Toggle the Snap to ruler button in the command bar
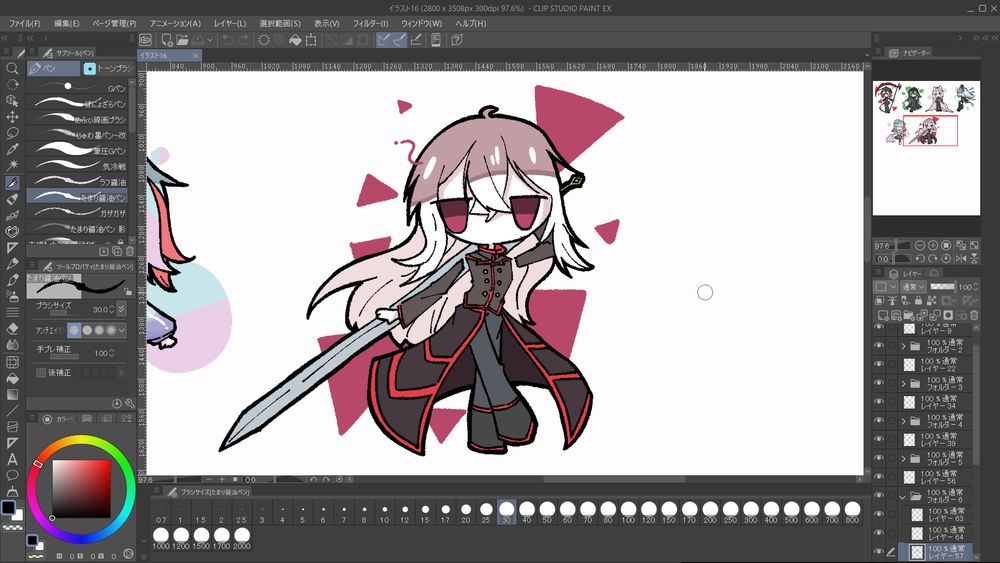The height and width of the screenshot is (563, 1000). point(383,40)
